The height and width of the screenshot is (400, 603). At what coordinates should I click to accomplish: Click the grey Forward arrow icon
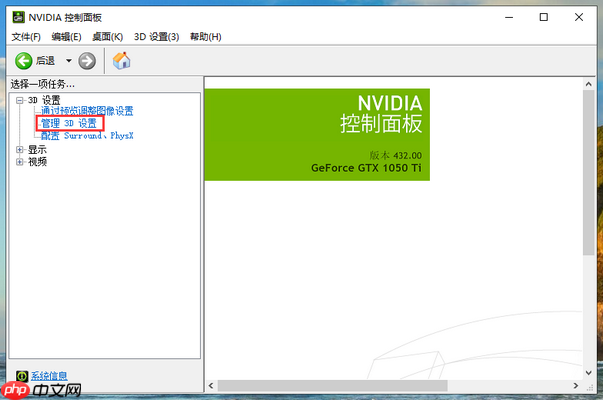[x=87, y=61]
